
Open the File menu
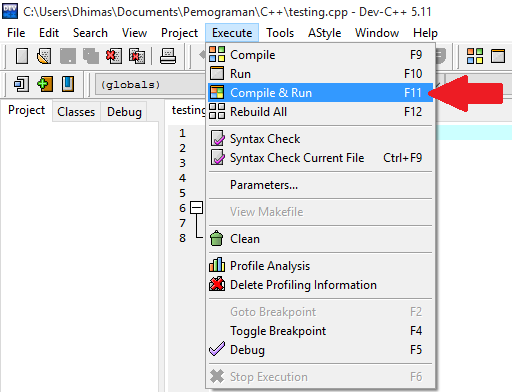tap(16, 33)
